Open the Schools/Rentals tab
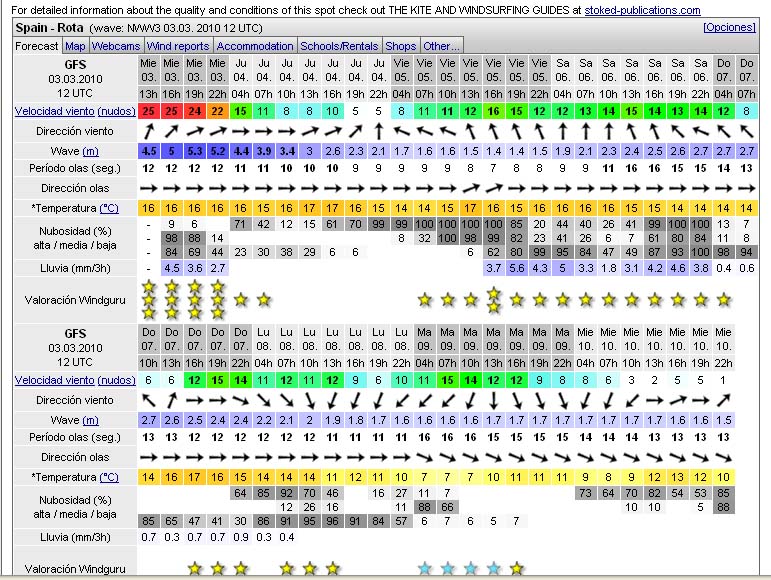This screenshot has width=771, height=580. pos(340,46)
